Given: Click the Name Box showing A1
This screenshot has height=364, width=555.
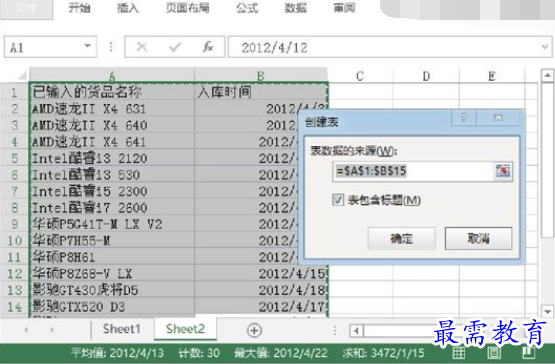Looking at the screenshot, I should pyautogui.click(x=50, y=47).
